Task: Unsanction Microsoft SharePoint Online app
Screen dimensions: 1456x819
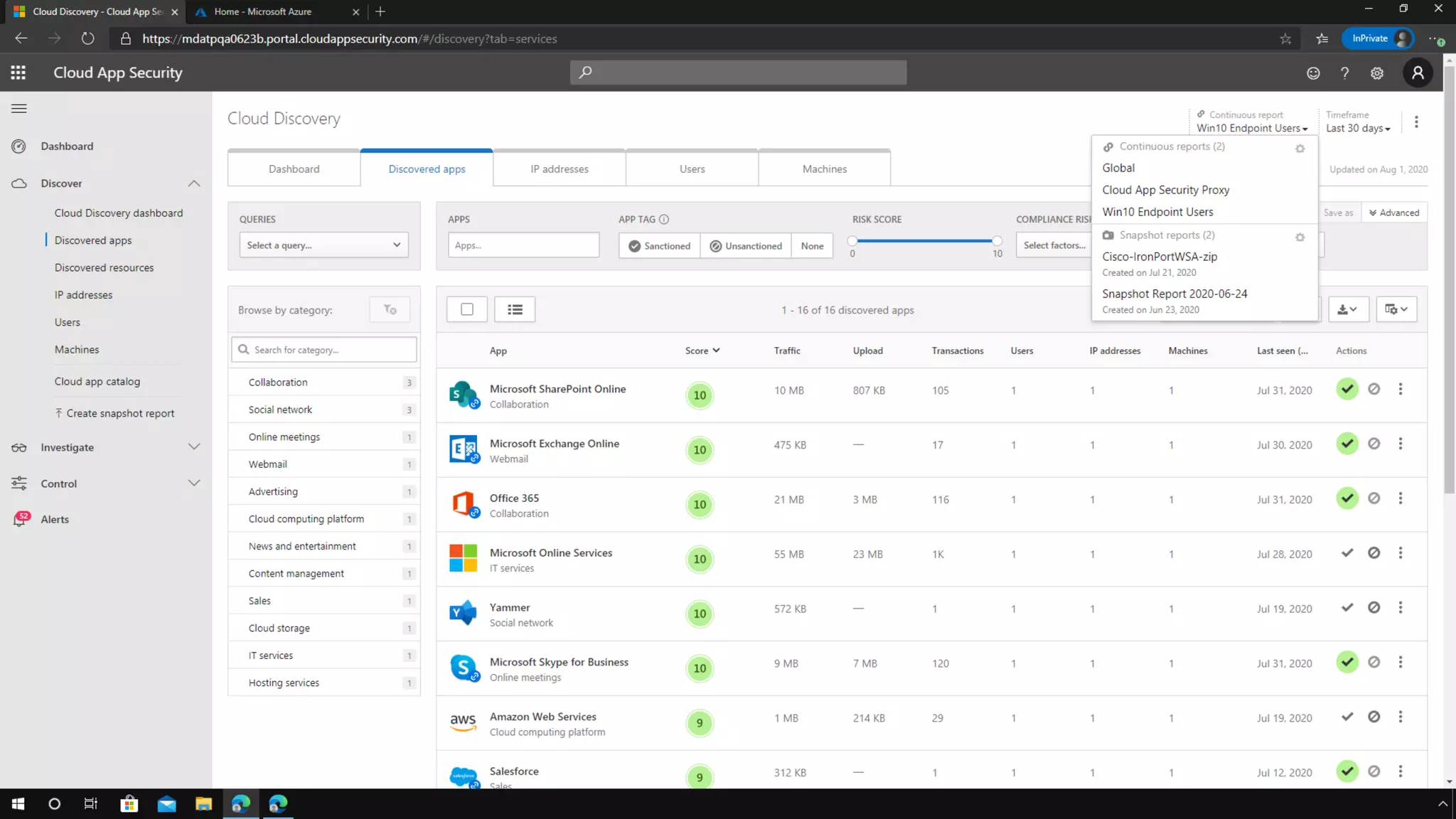Action: (1374, 389)
